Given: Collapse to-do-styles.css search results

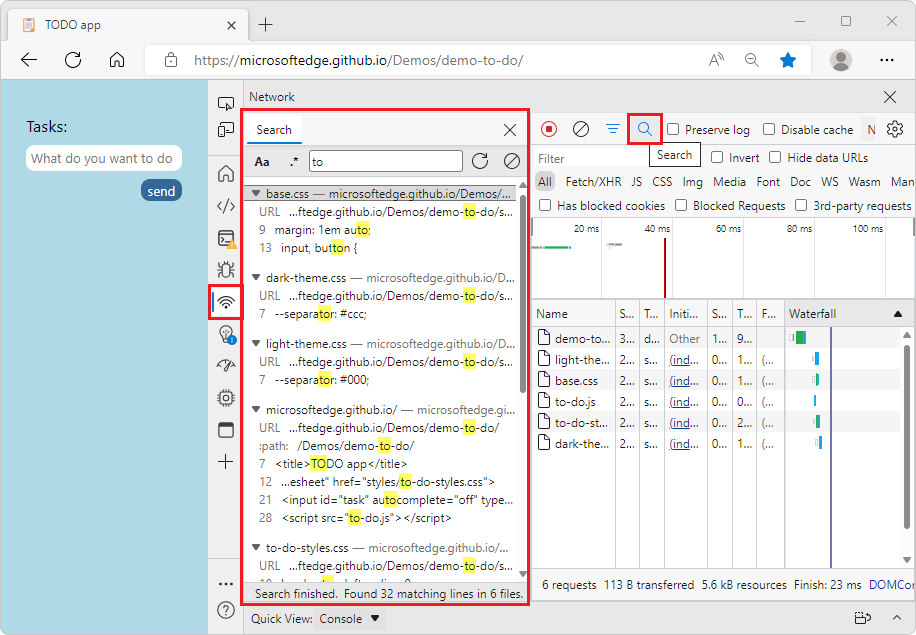Looking at the screenshot, I should (256, 547).
